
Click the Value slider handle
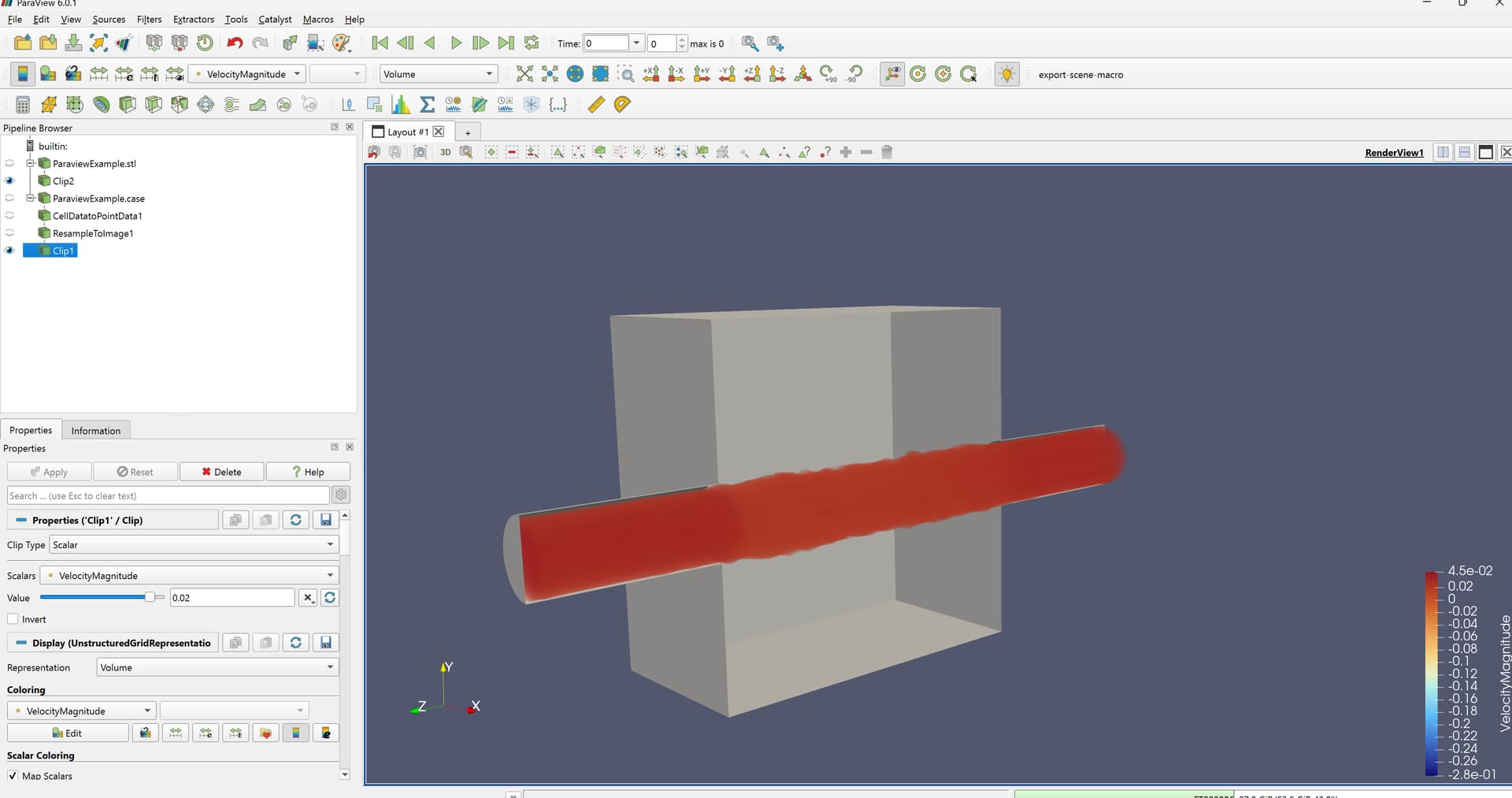pyautogui.click(x=150, y=598)
